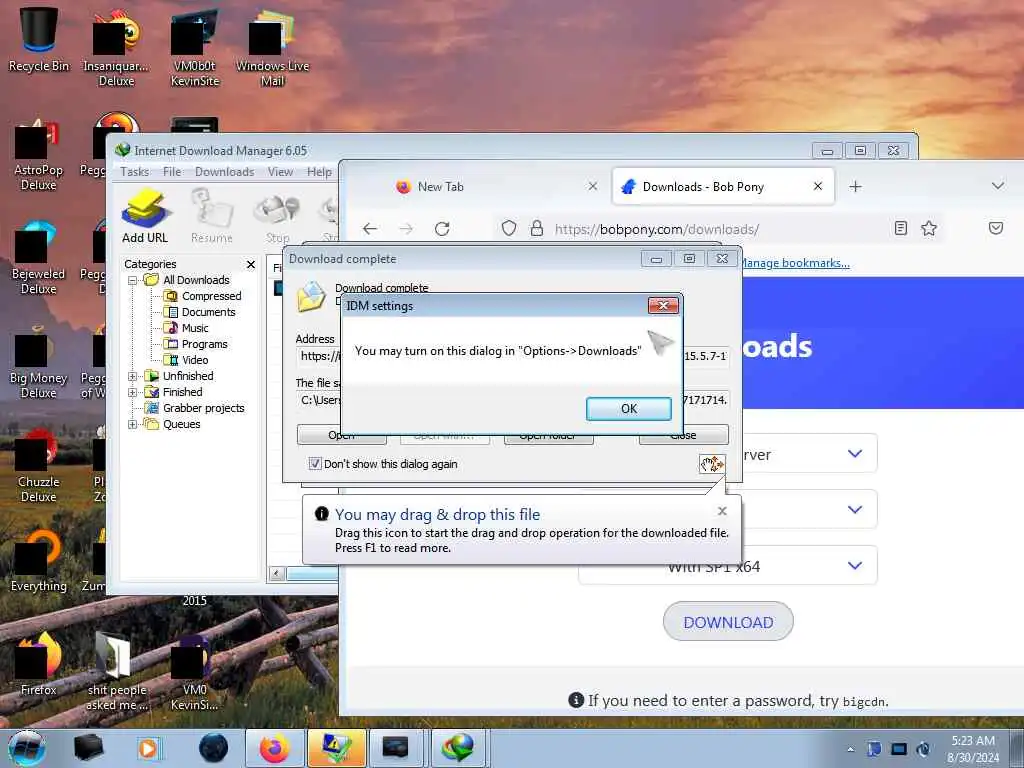Open the View menu in IDM
The width and height of the screenshot is (1024, 768).
(x=280, y=172)
